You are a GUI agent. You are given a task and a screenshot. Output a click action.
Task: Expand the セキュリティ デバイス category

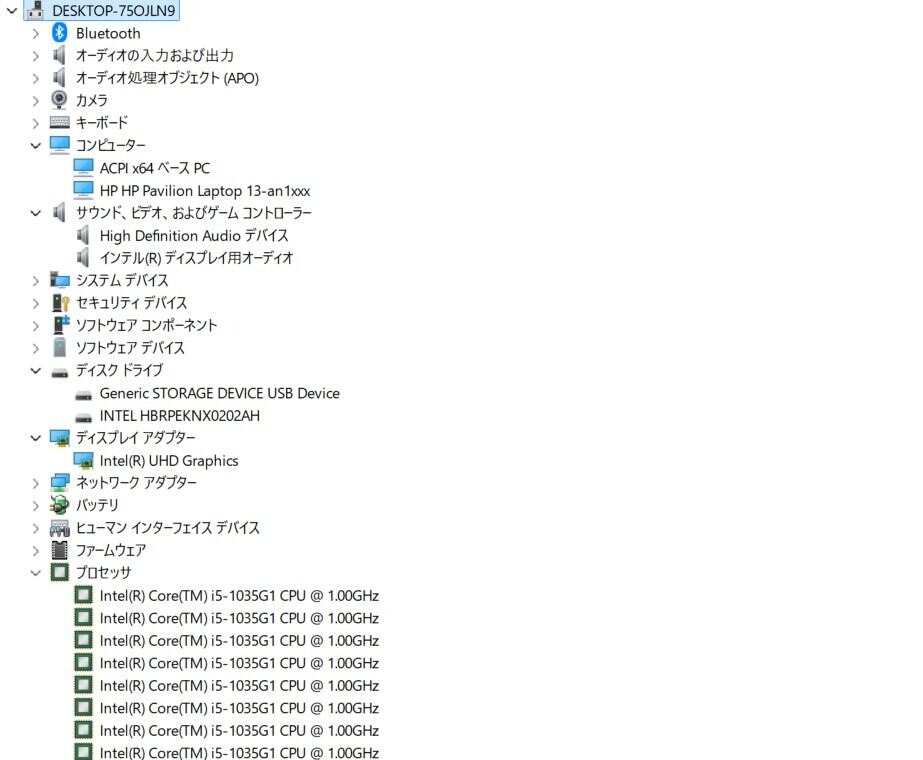(x=36, y=303)
